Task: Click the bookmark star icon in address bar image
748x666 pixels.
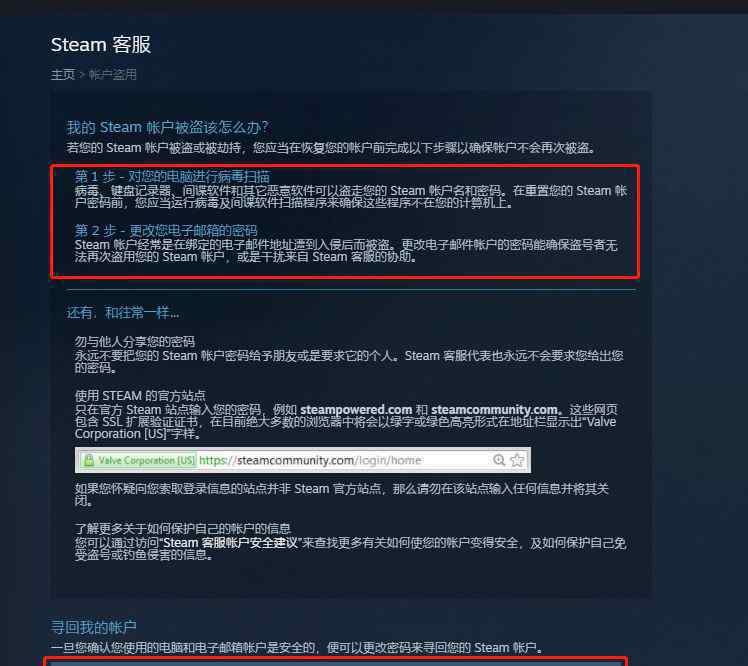Action: pos(517,460)
